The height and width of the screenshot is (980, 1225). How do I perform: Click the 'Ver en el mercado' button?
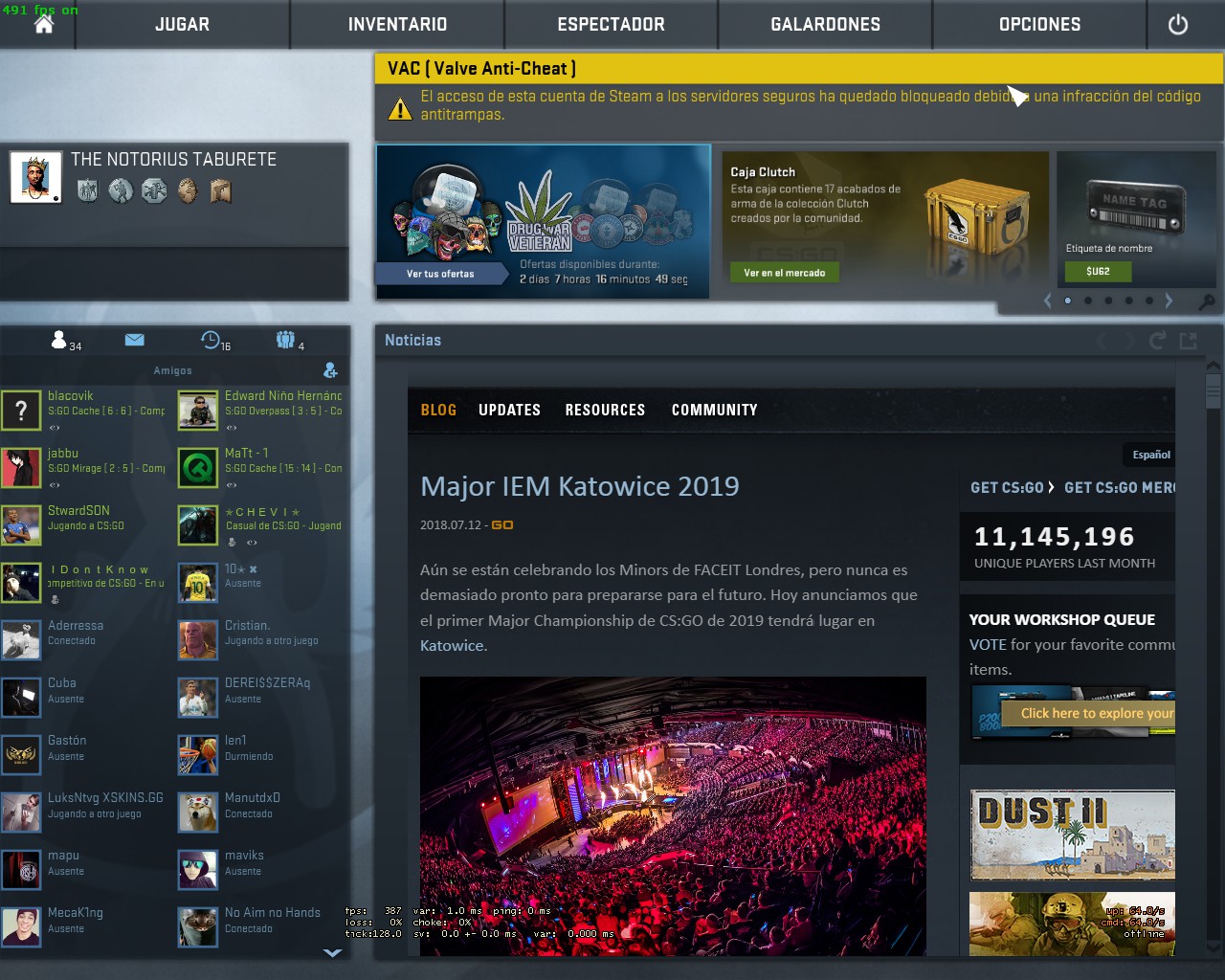[784, 273]
